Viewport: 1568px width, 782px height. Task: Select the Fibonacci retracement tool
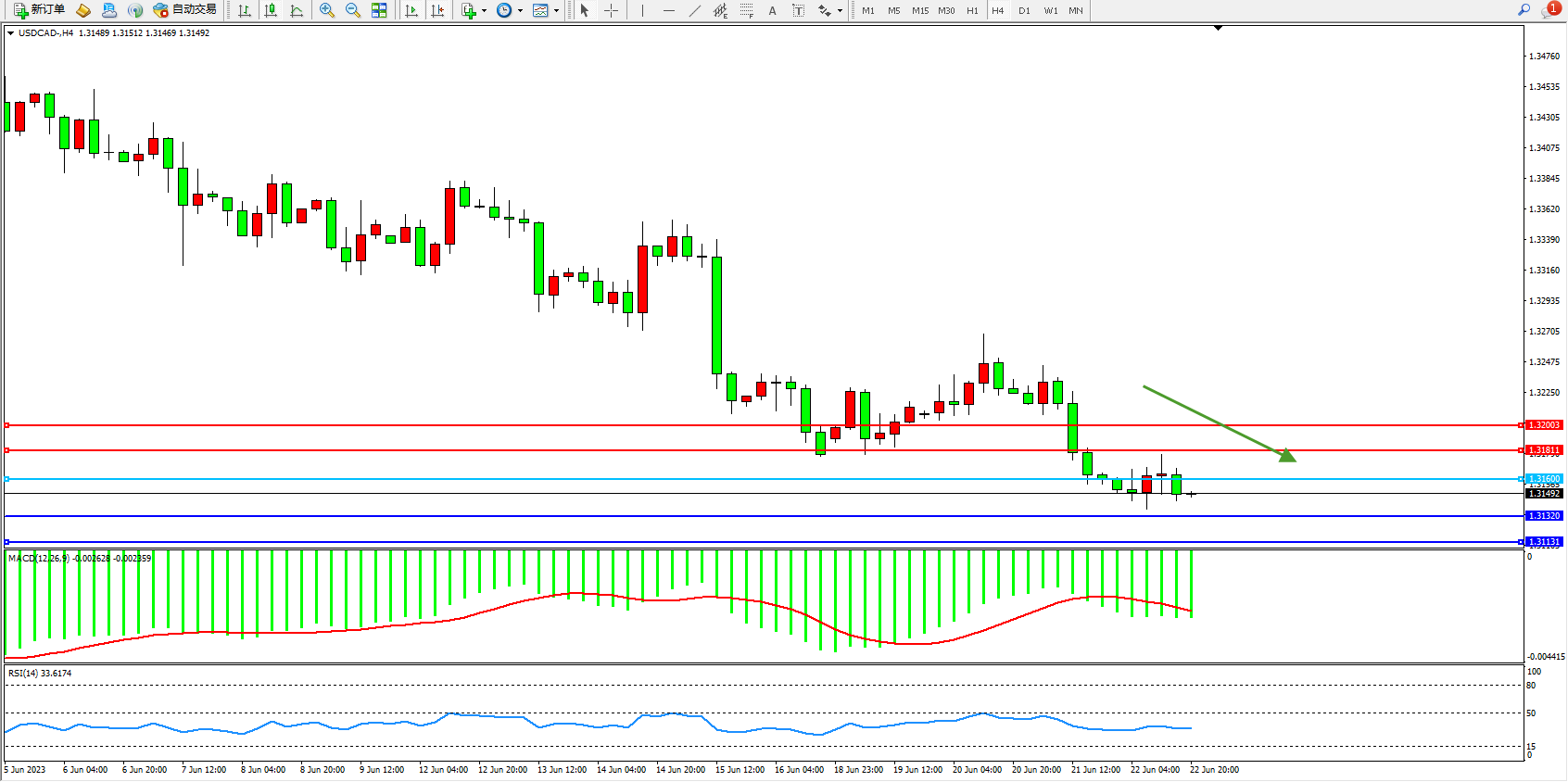746,10
